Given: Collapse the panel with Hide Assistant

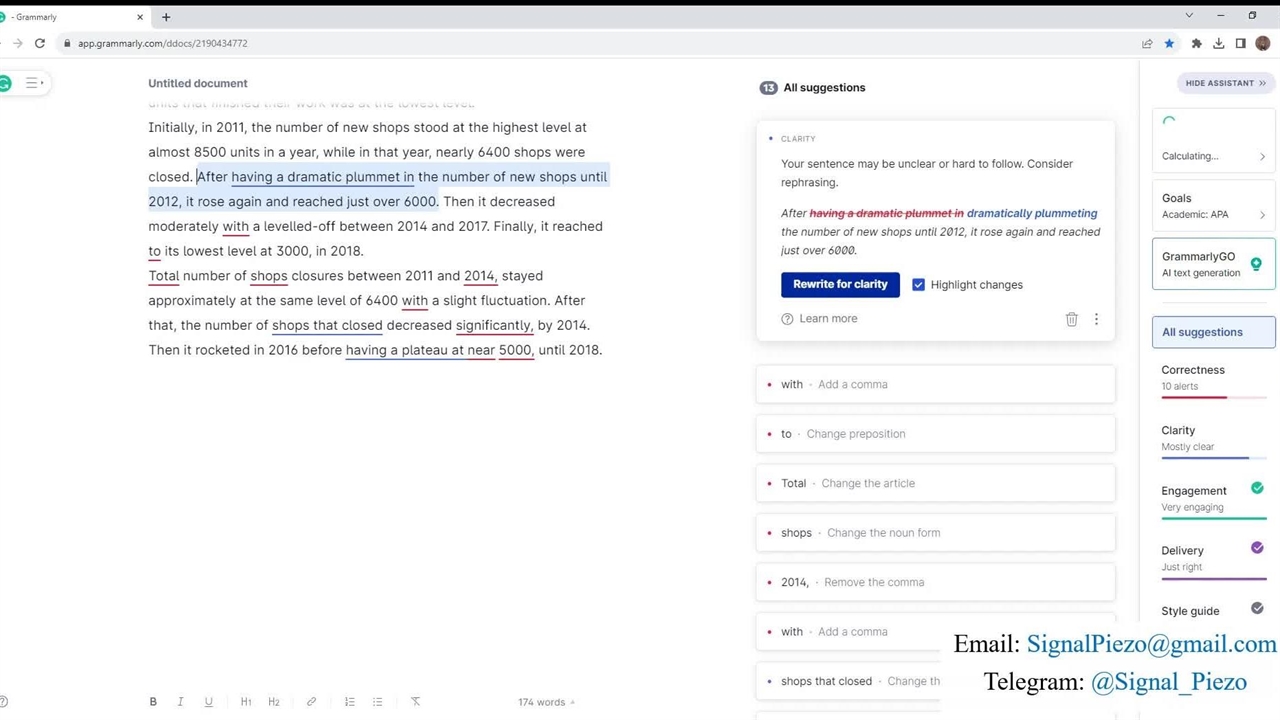Looking at the screenshot, I should point(1225,83).
